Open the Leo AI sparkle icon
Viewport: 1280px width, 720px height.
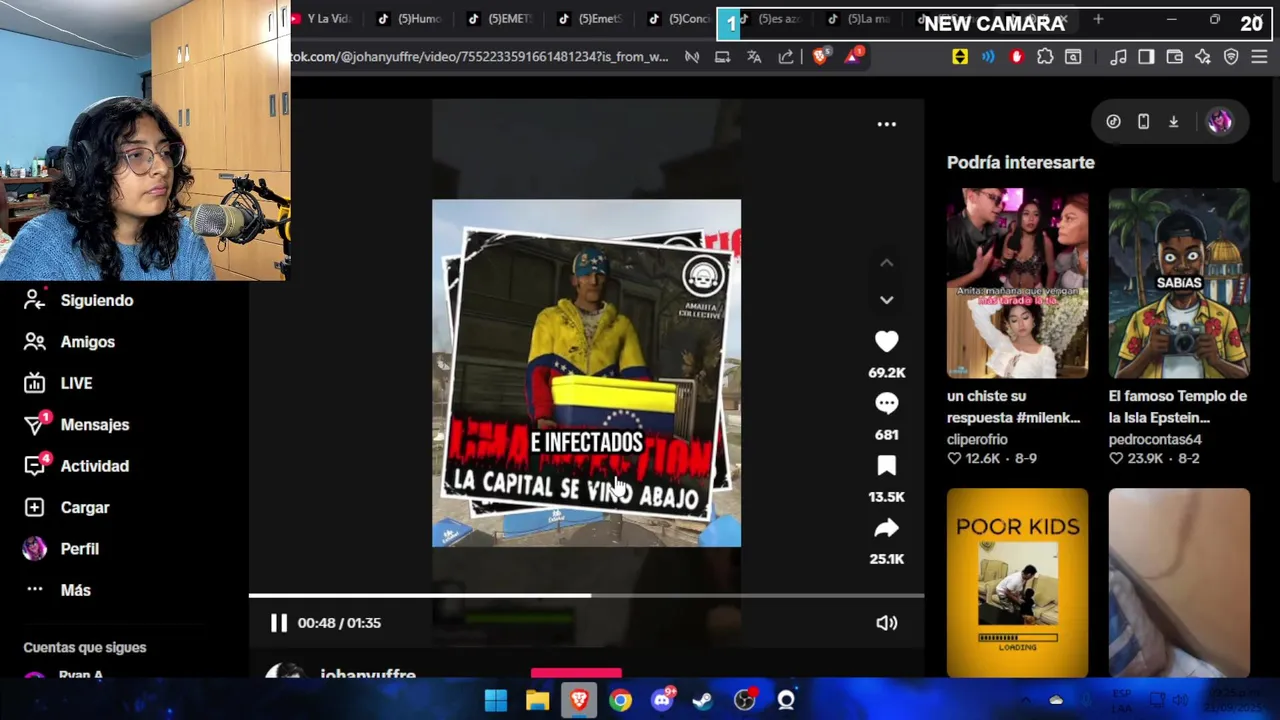click(1203, 57)
